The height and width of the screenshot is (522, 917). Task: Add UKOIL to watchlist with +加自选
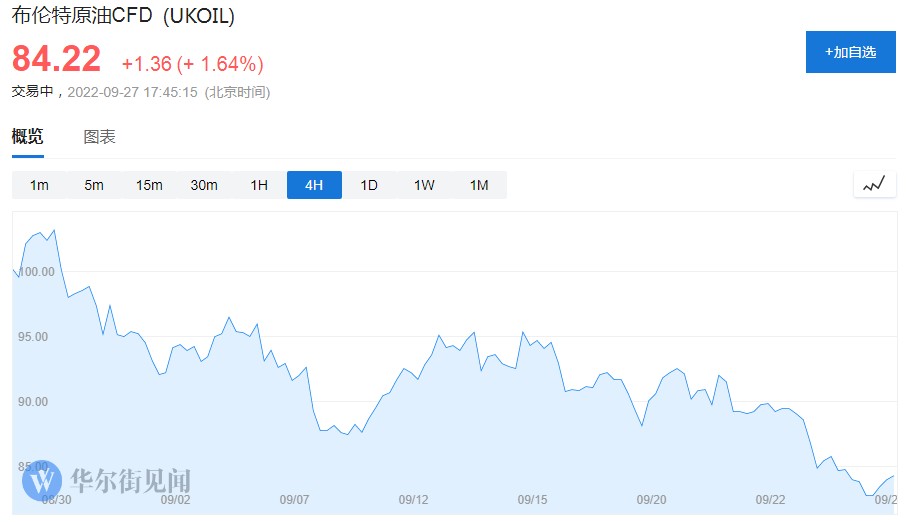click(850, 52)
